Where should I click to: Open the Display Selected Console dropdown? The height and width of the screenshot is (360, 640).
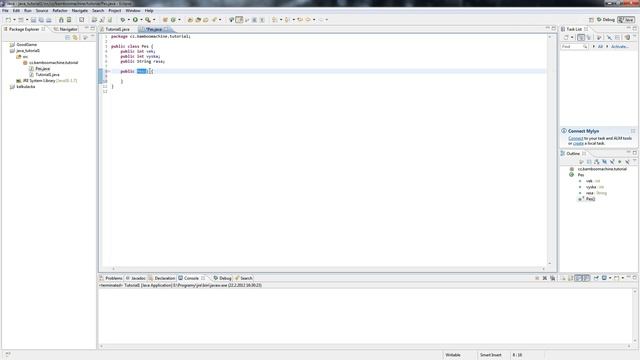coord(610,278)
